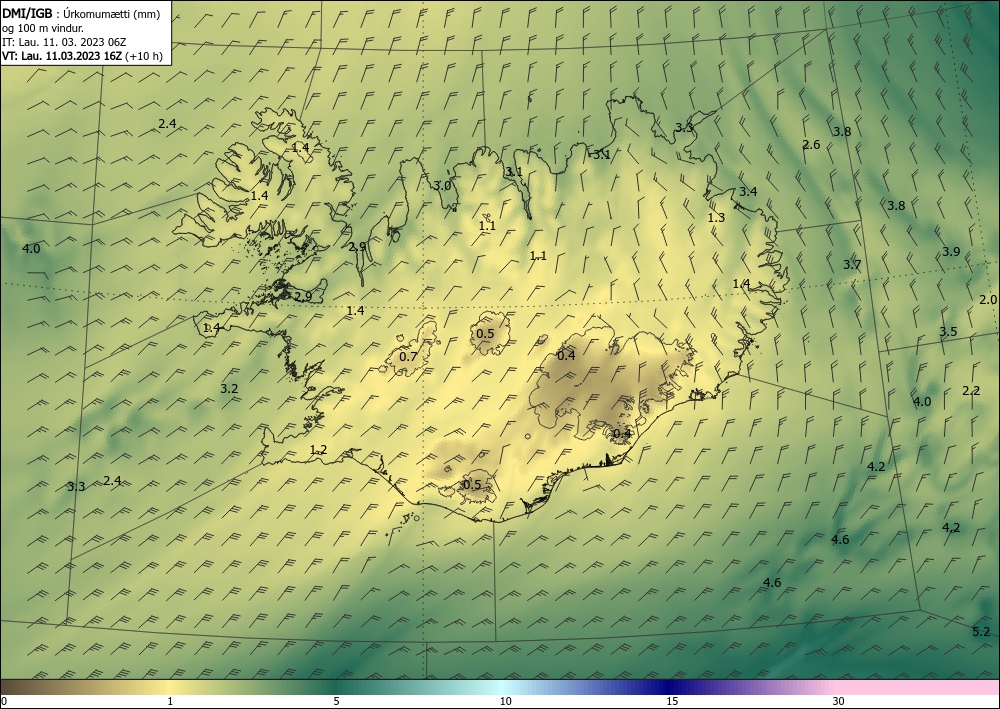Select the 1.2 value on Reykjanes peninsula
Viewport: 1000px width, 709px height.
318,450
